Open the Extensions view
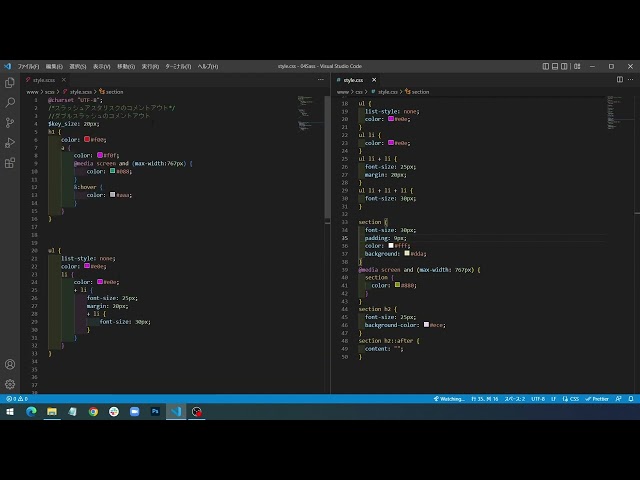 pyautogui.click(x=10, y=163)
